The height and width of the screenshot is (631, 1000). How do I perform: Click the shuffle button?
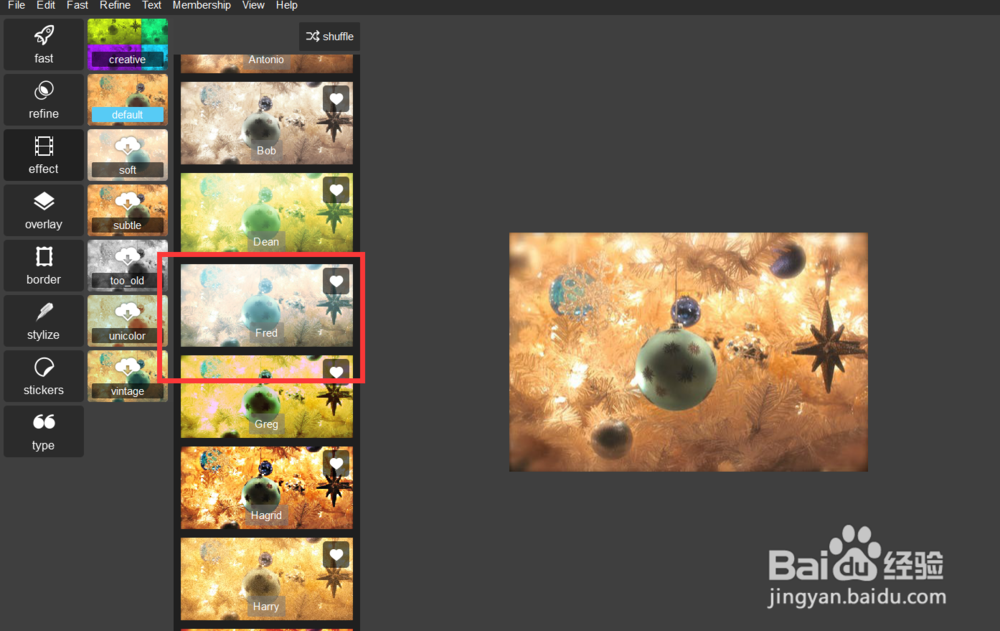click(330, 36)
